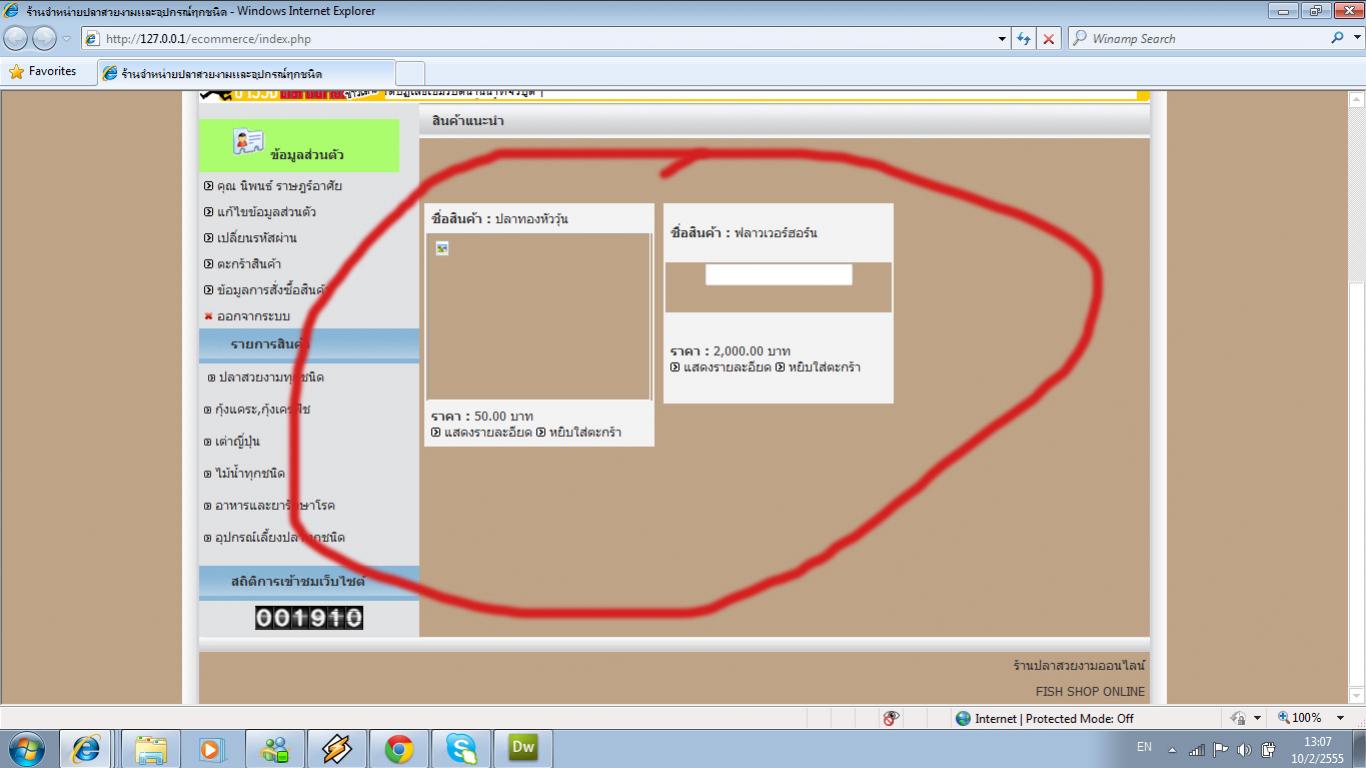Select อาหารและยารักษาโรค category
The height and width of the screenshot is (768, 1366).
click(x=275, y=505)
